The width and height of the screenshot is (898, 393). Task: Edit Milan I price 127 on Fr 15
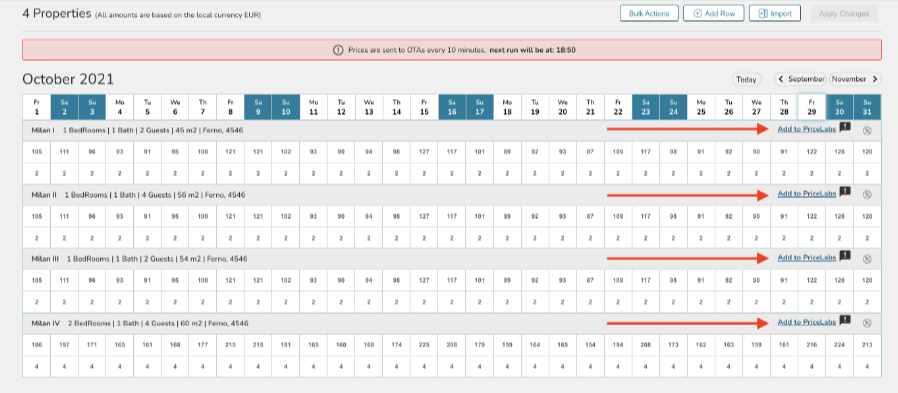(424, 152)
